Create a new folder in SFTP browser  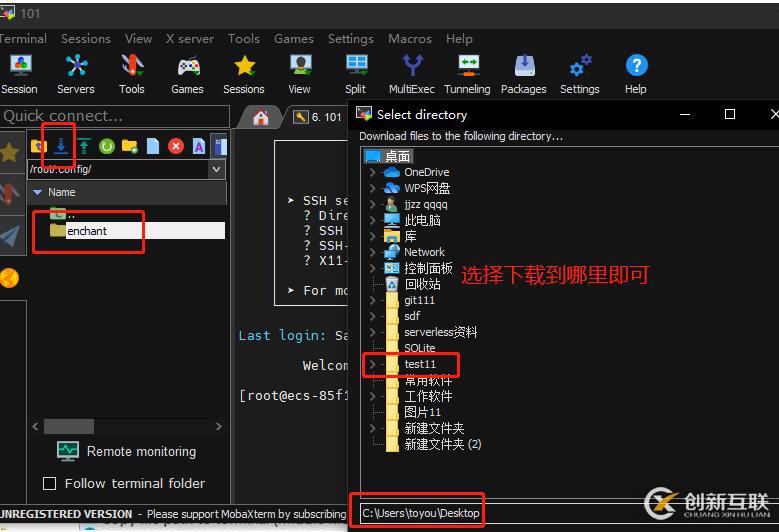point(130,146)
